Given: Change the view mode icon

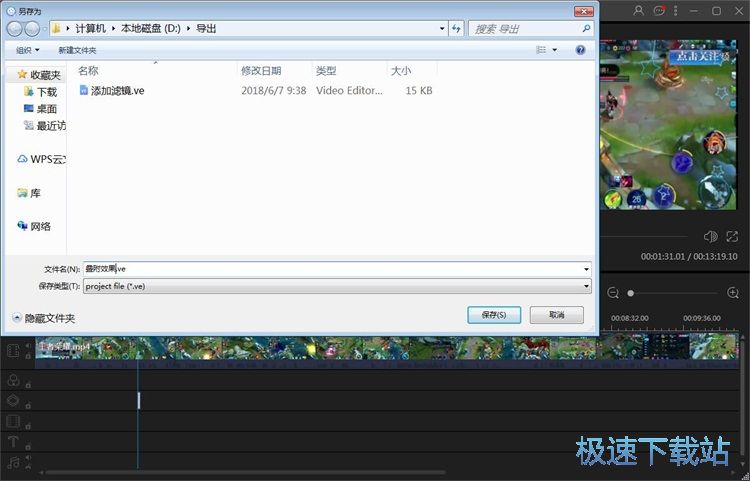Looking at the screenshot, I should tap(541, 50).
